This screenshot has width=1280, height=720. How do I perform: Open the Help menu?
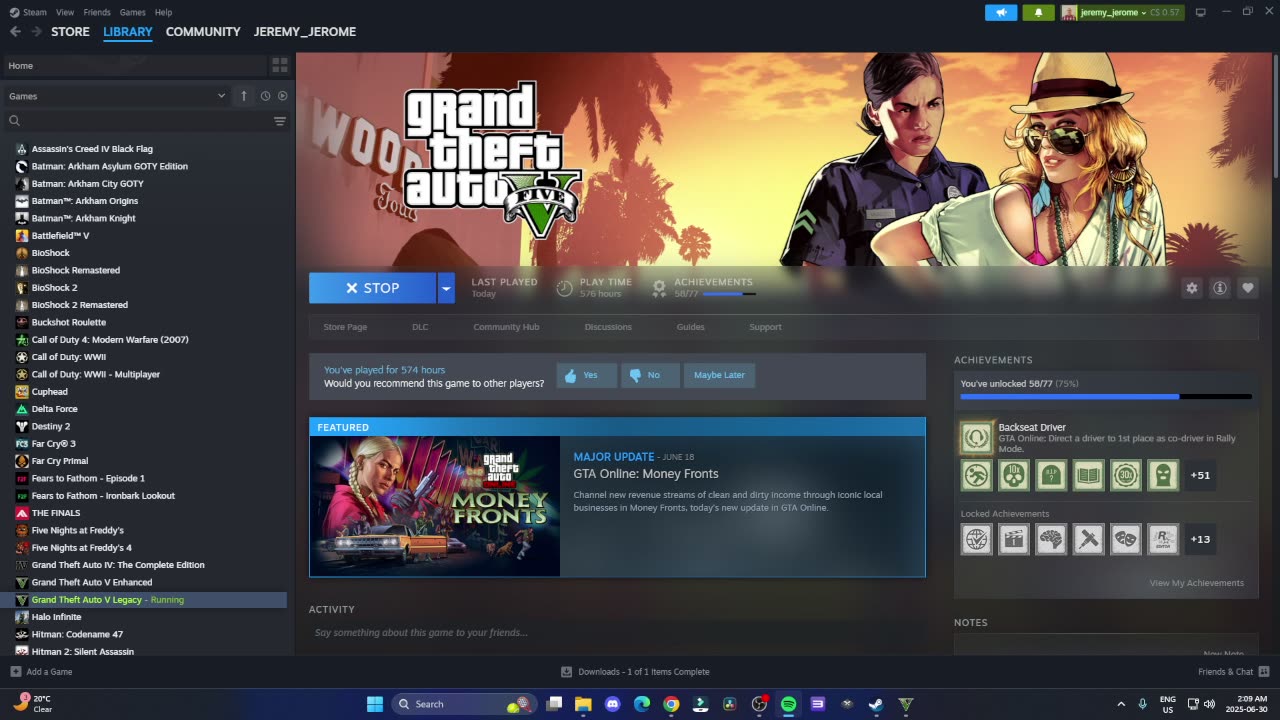click(x=163, y=12)
